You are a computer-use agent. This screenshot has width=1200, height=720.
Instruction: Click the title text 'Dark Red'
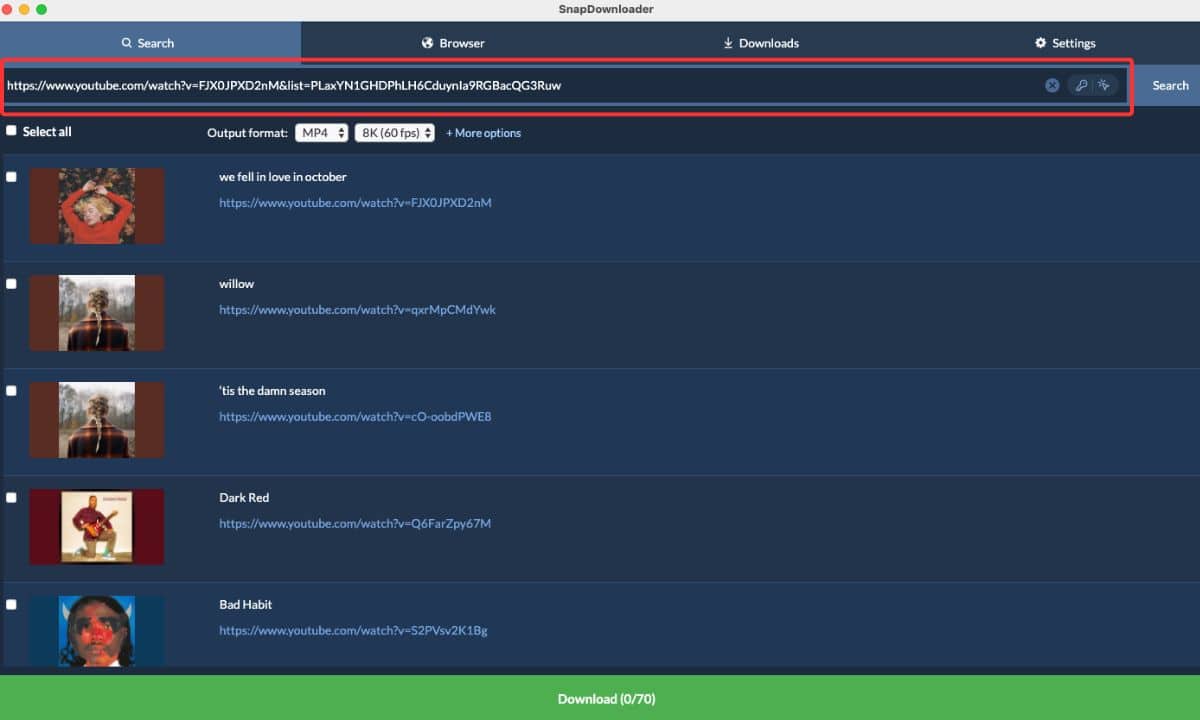(244, 498)
